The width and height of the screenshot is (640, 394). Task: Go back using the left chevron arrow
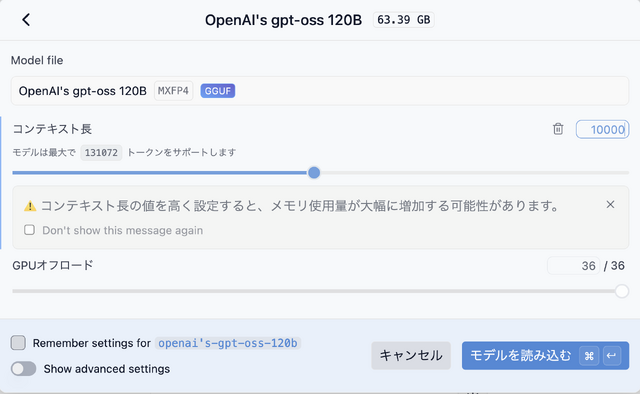click(x=26, y=20)
